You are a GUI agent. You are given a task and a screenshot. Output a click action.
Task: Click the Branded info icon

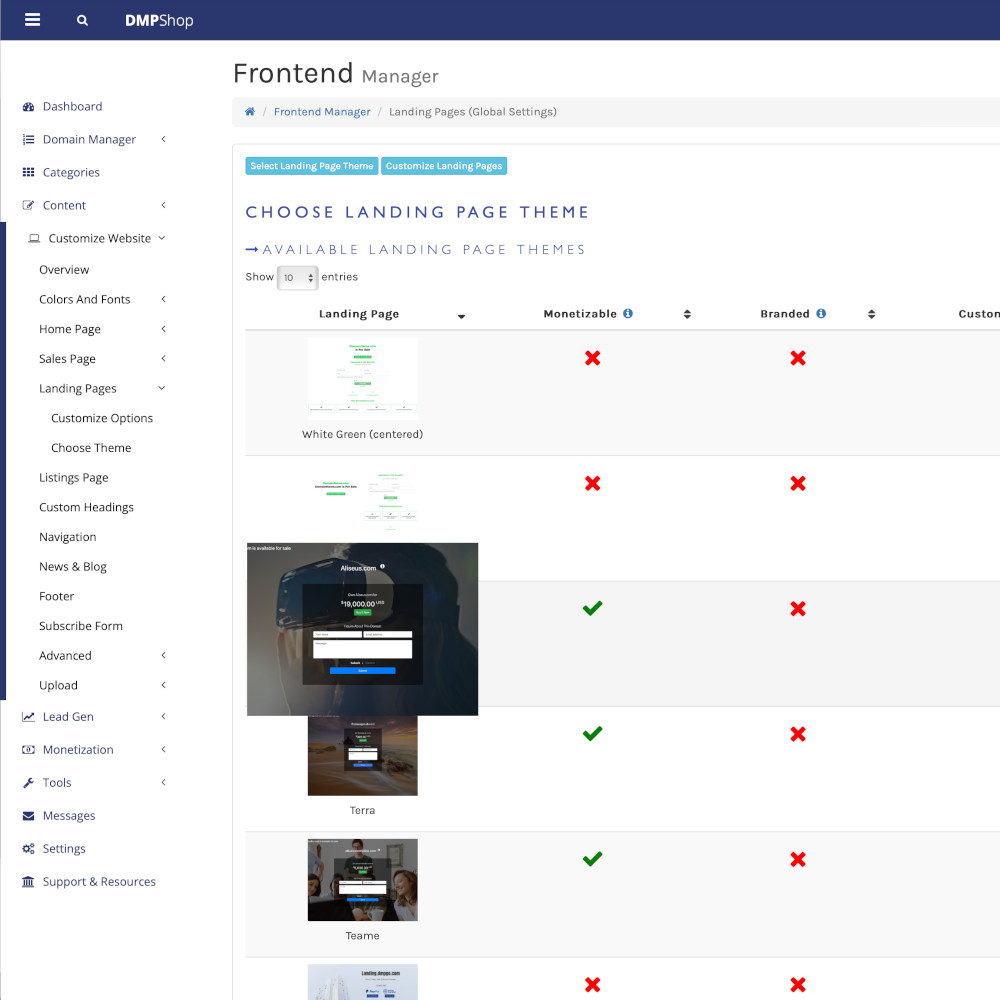(x=821, y=313)
